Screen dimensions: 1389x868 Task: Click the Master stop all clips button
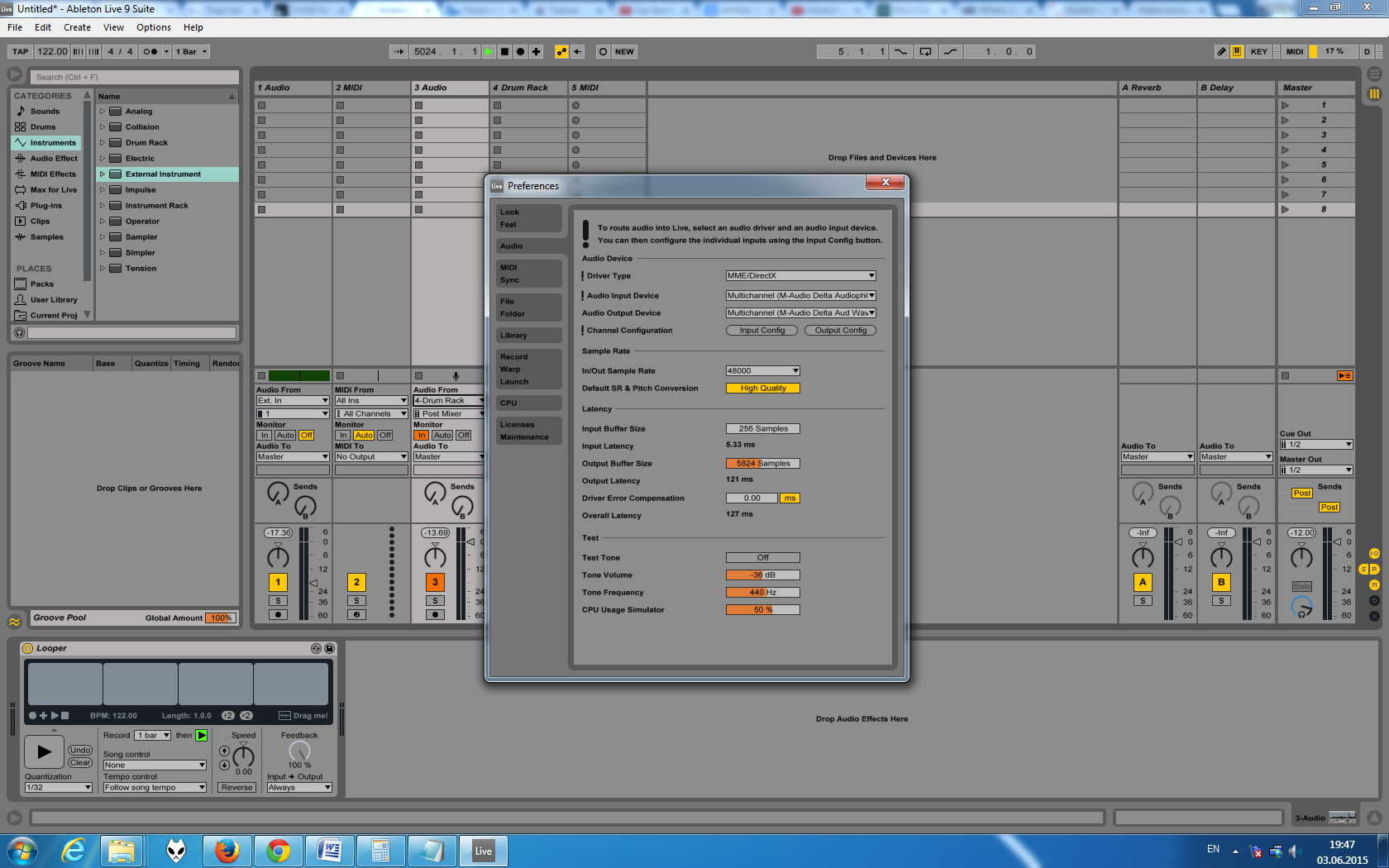1285,376
